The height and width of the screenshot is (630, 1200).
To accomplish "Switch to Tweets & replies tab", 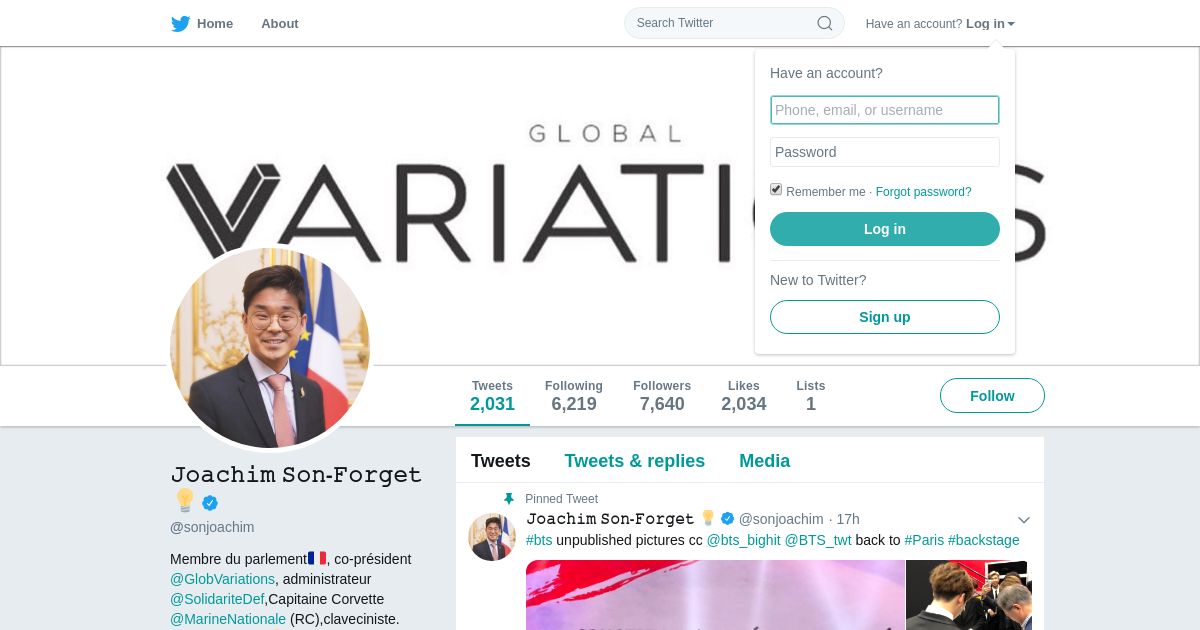I will pos(635,461).
